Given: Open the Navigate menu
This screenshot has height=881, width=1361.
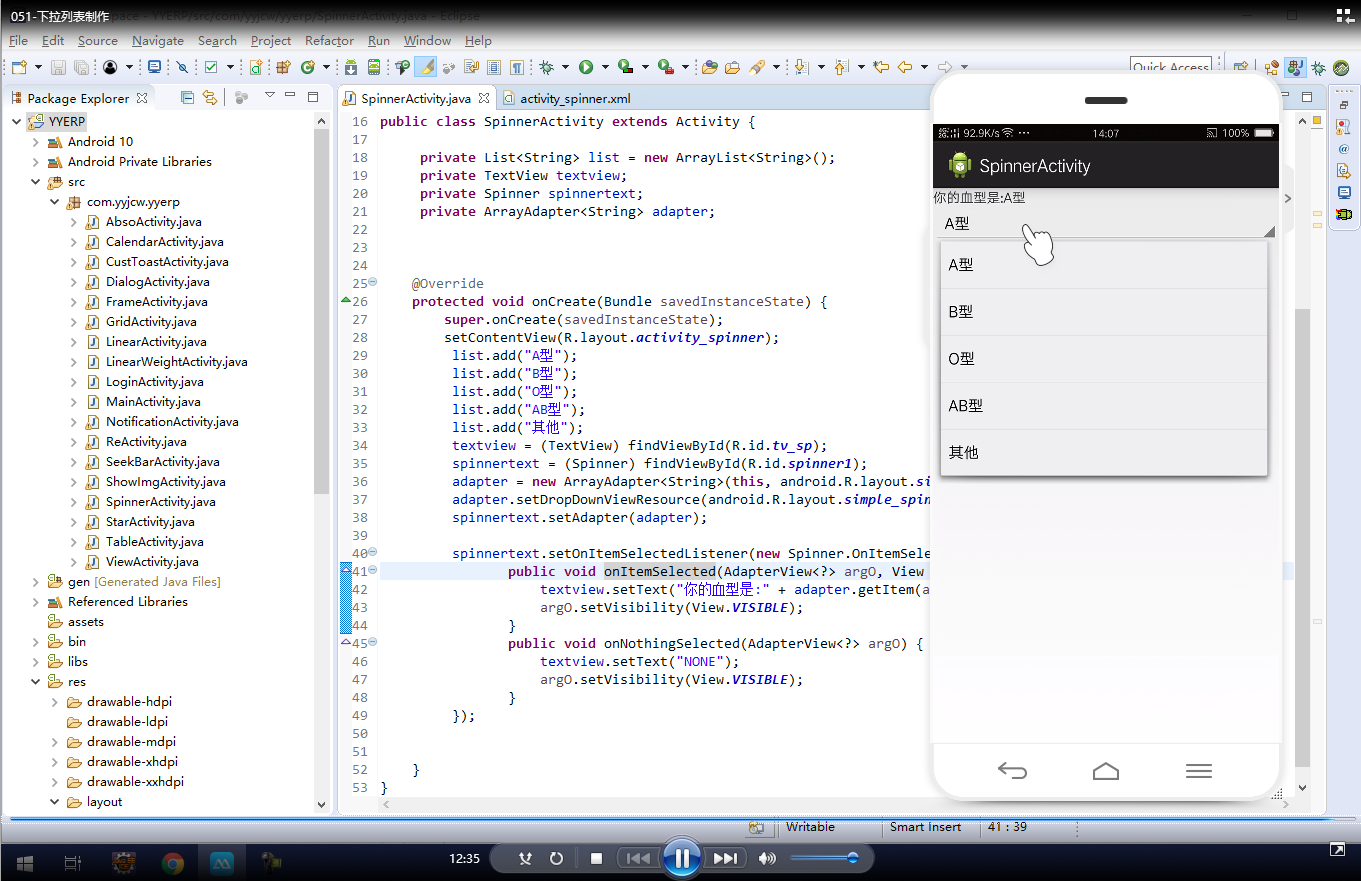Looking at the screenshot, I should pyautogui.click(x=158, y=40).
